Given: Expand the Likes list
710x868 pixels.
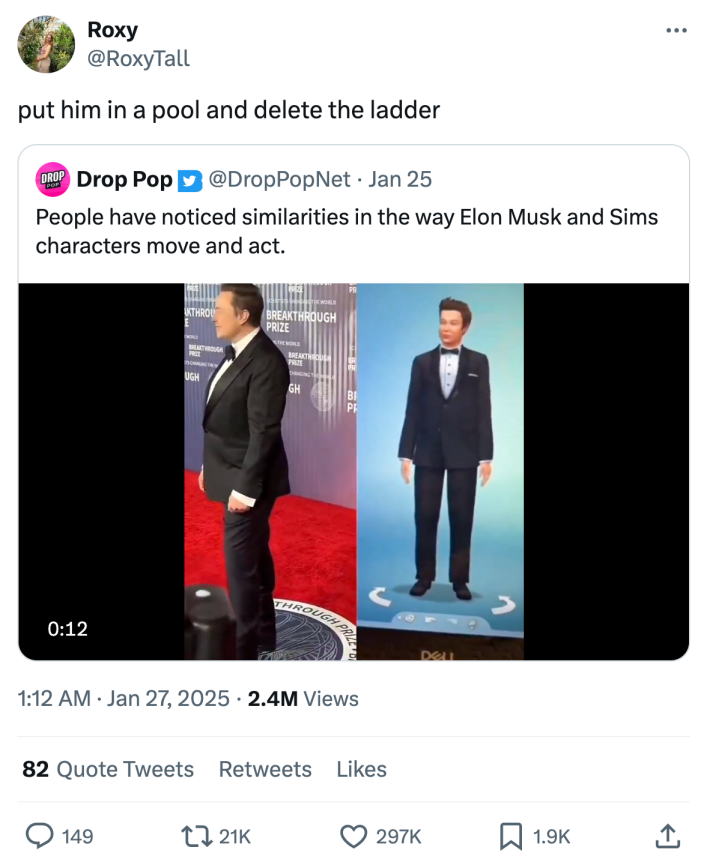Looking at the screenshot, I should 361,770.
